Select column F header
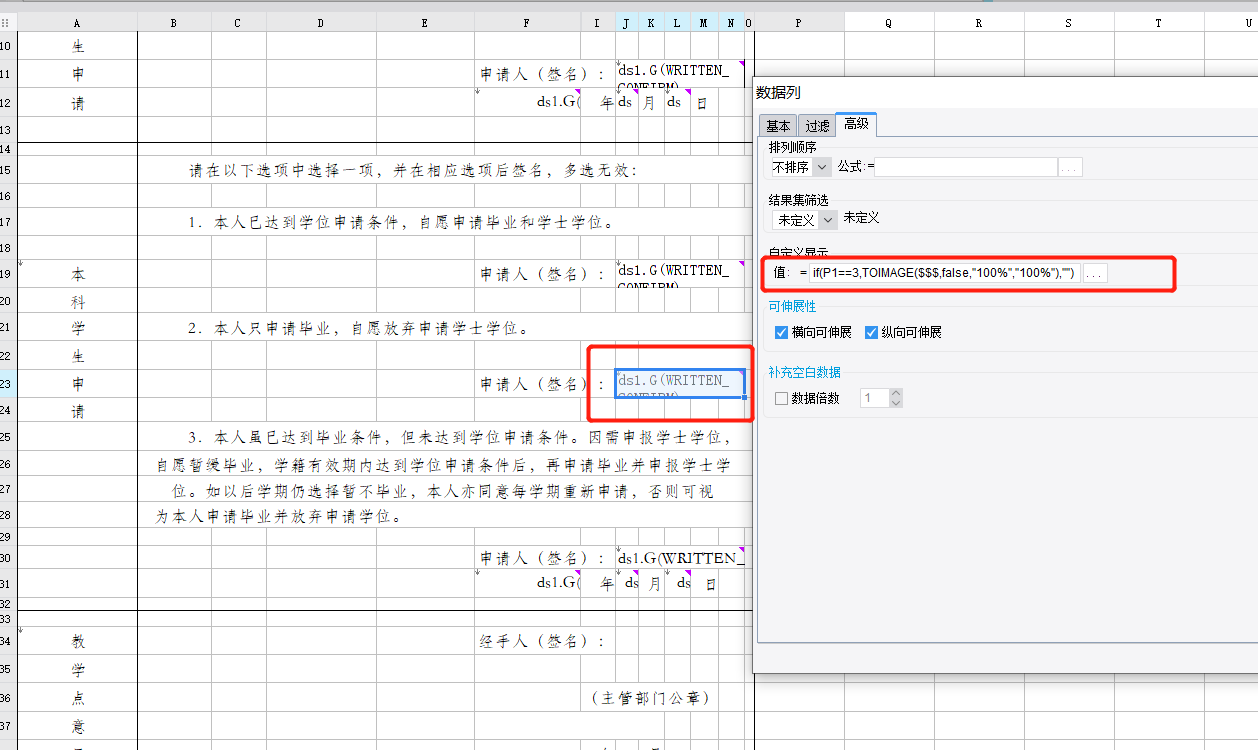 [x=527, y=22]
